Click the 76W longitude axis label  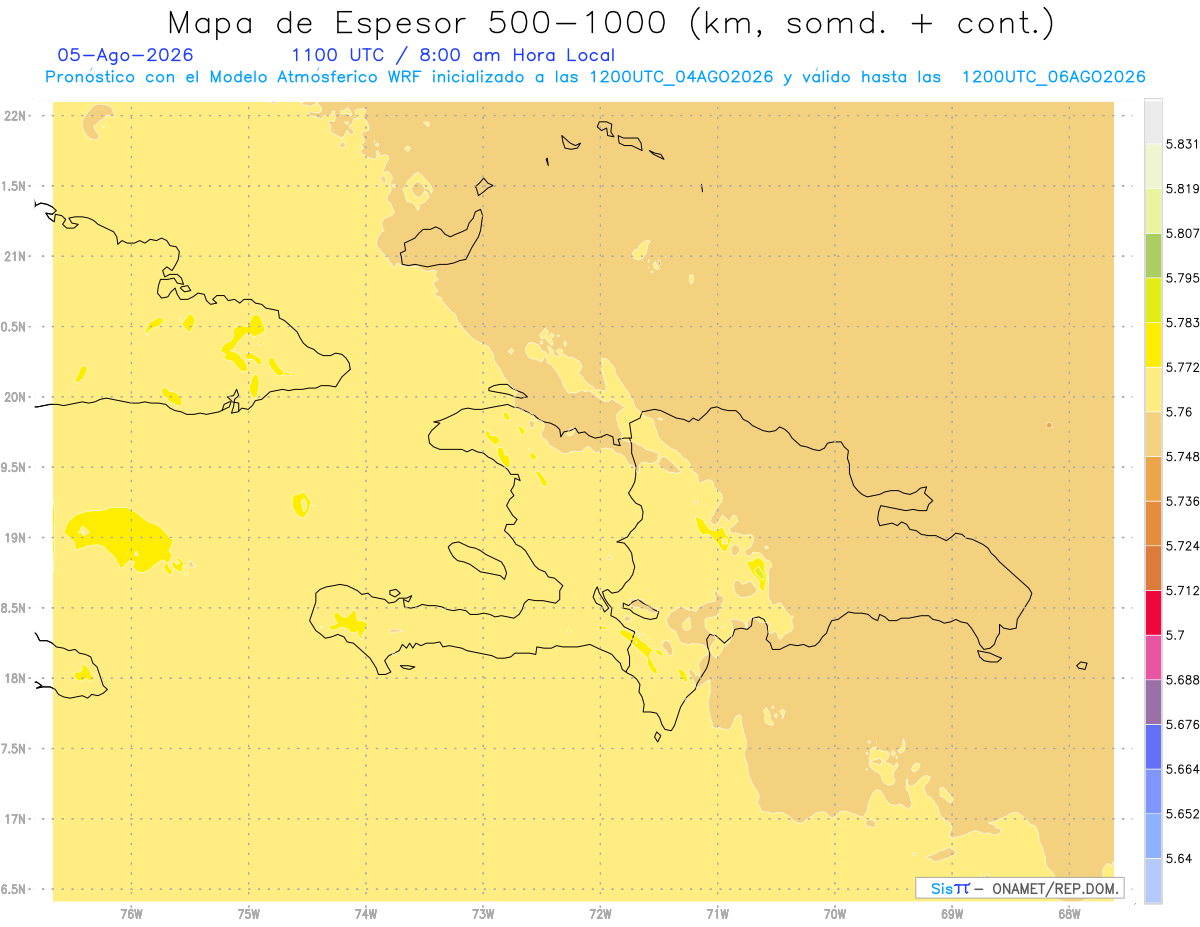[131, 914]
